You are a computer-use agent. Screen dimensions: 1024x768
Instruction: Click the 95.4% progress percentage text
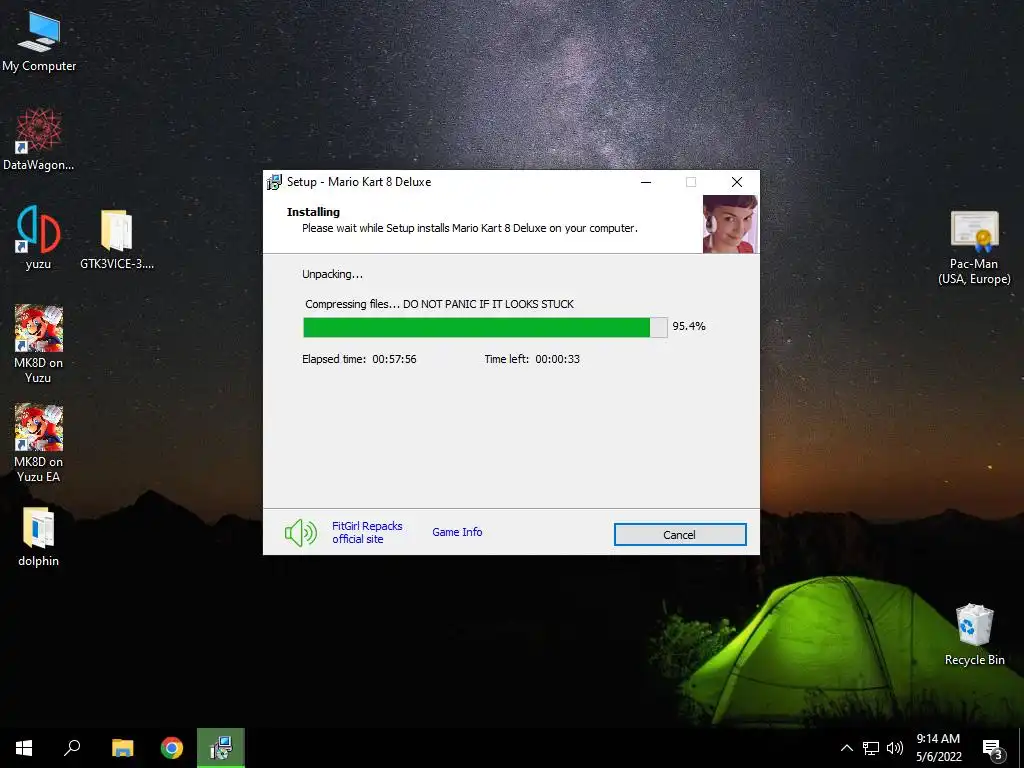click(x=689, y=326)
